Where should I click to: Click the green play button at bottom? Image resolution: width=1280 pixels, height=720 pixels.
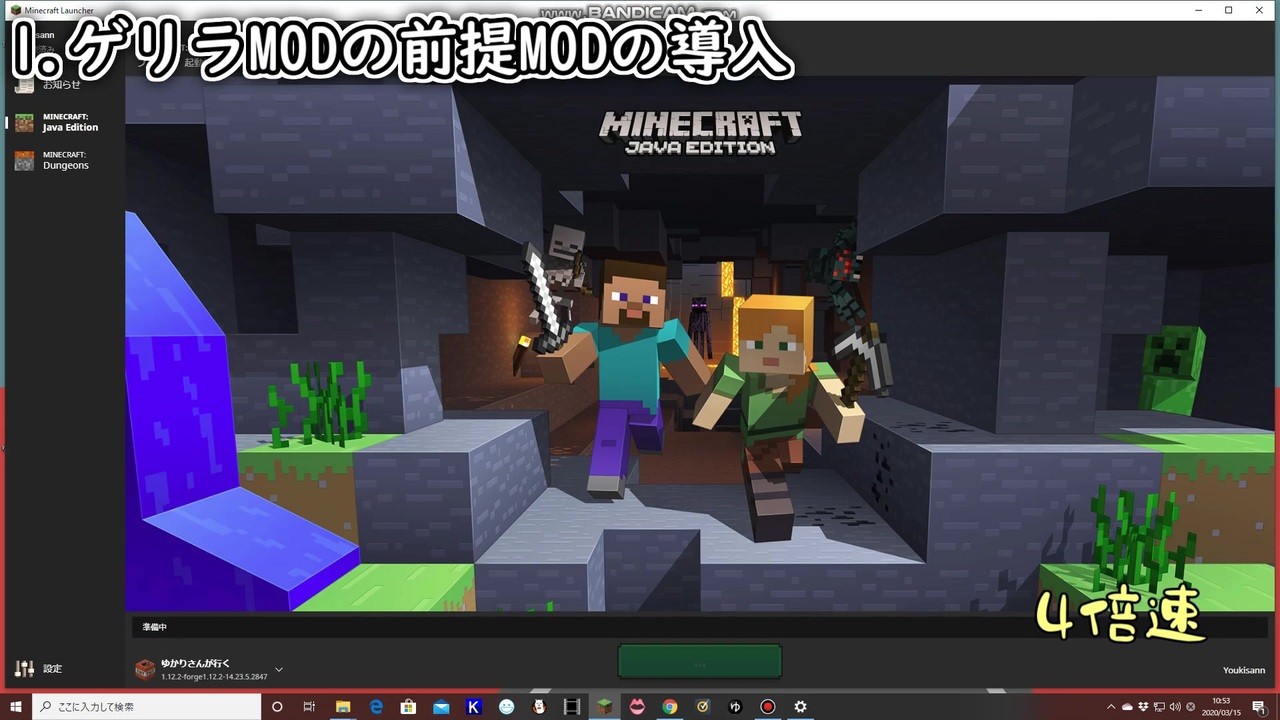click(x=699, y=661)
